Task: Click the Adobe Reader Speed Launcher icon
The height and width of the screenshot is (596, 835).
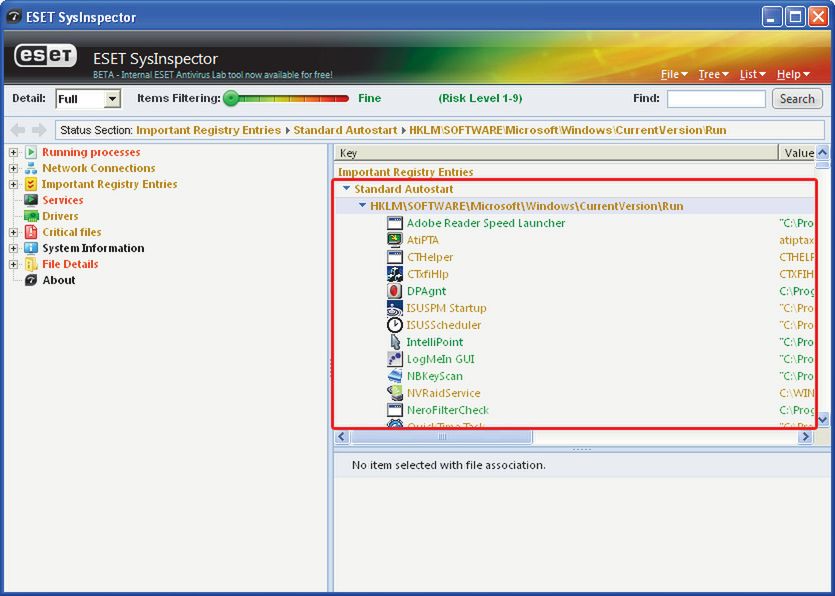Action: (395, 223)
